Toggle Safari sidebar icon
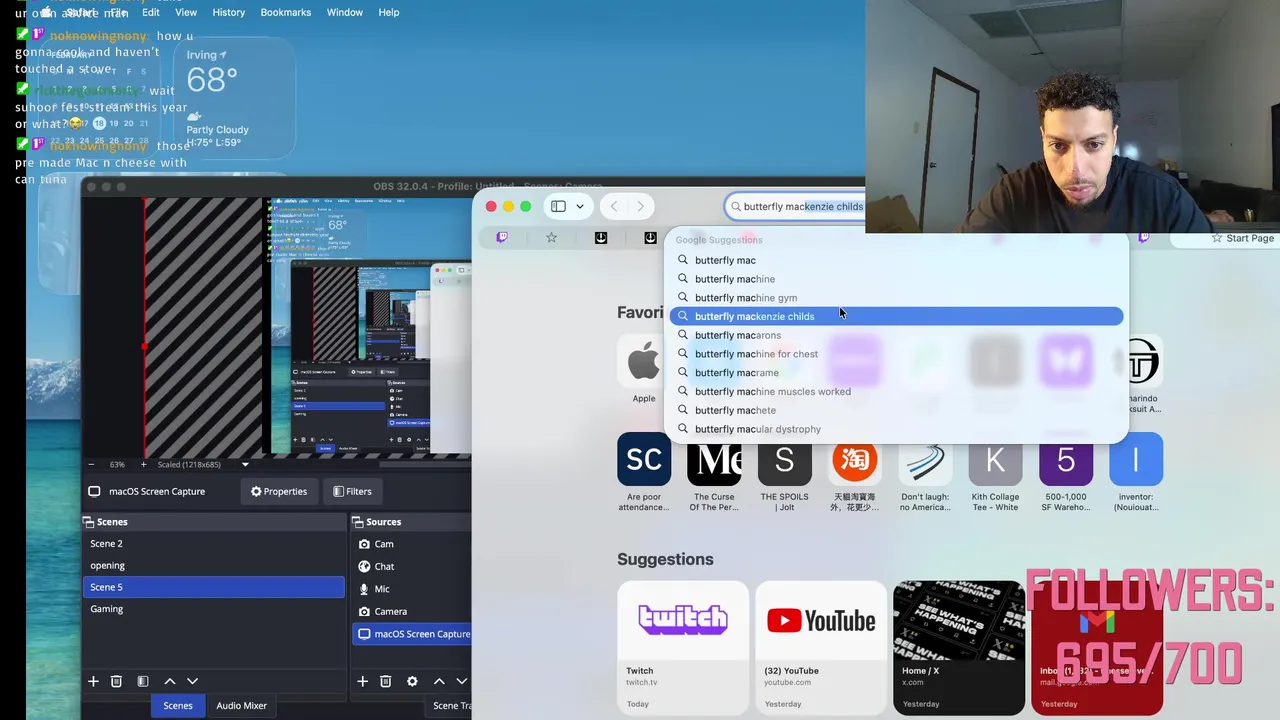Image resolution: width=1280 pixels, height=720 pixels. (558, 206)
